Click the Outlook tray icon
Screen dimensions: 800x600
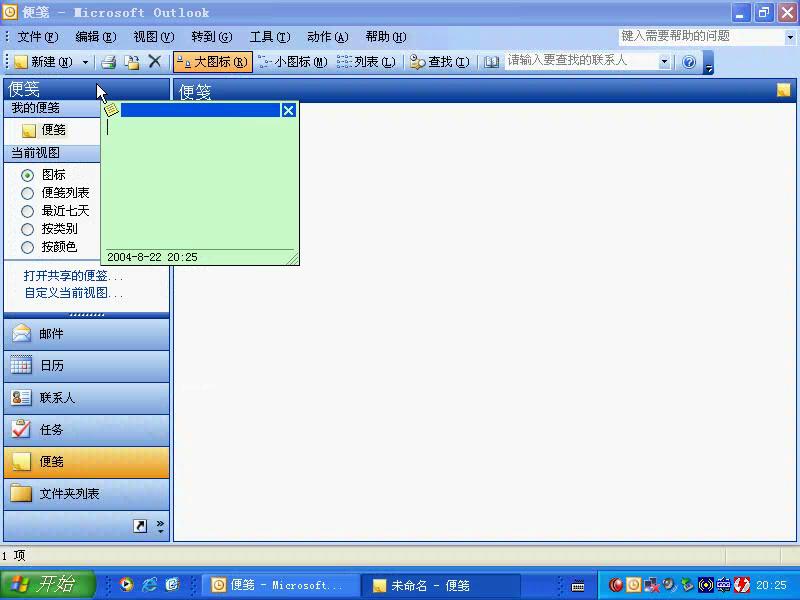(x=633, y=585)
